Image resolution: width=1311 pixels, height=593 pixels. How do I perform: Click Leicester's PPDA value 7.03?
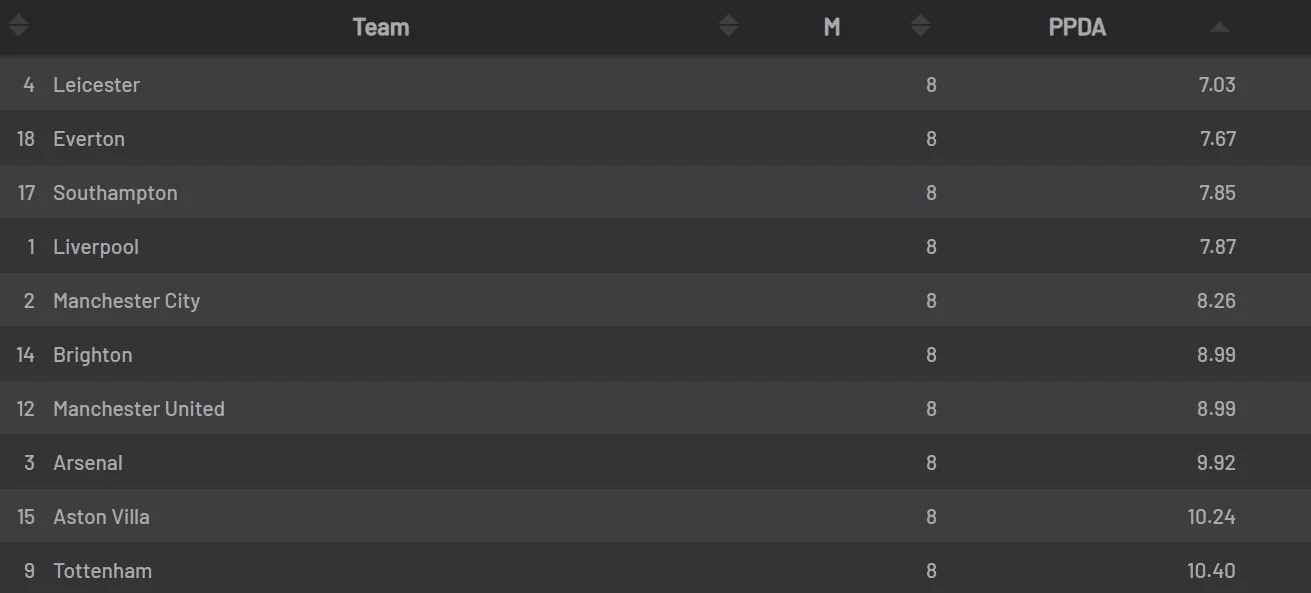pyautogui.click(x=1216, y=85)
